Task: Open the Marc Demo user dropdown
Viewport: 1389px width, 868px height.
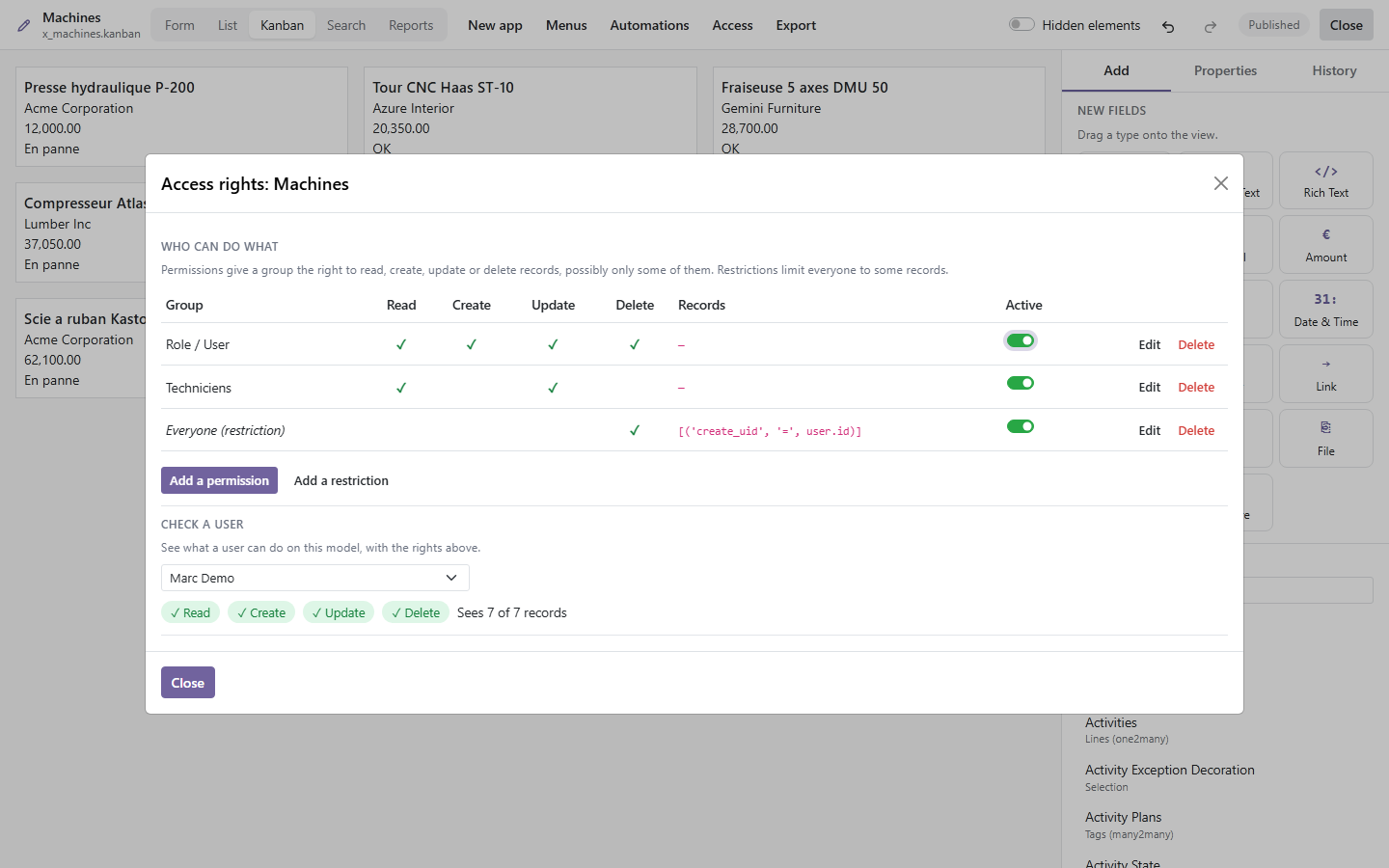Action: pos(315,578)
